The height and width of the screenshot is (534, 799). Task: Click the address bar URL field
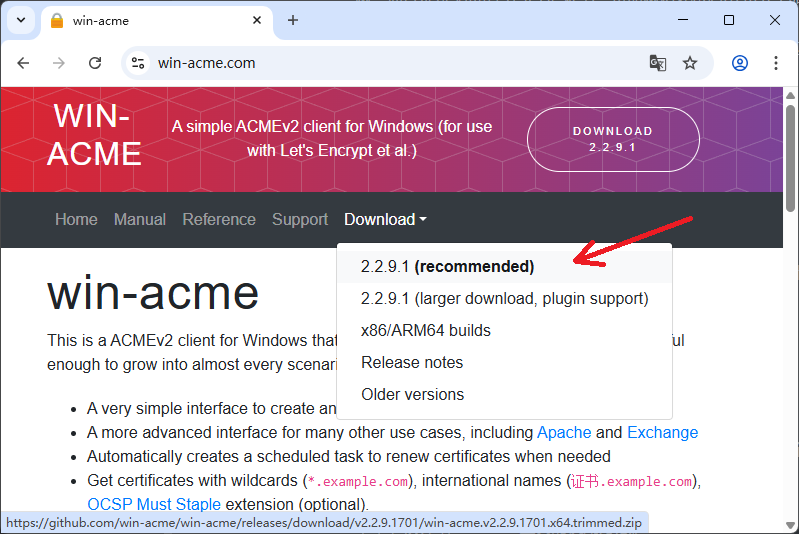point(397,63)
